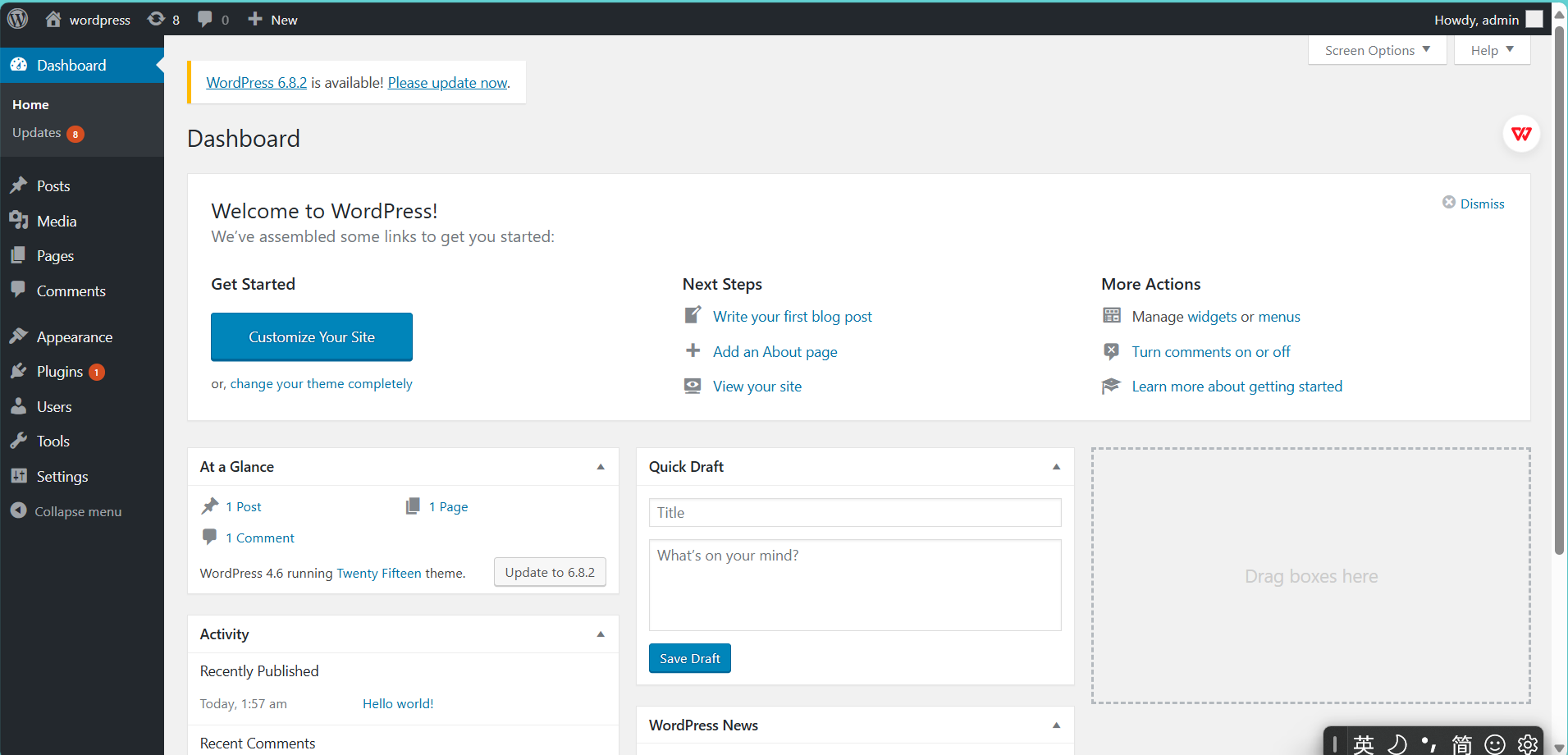
Task: Collapse the At a Glance box
Action: [x=601, y=466]
